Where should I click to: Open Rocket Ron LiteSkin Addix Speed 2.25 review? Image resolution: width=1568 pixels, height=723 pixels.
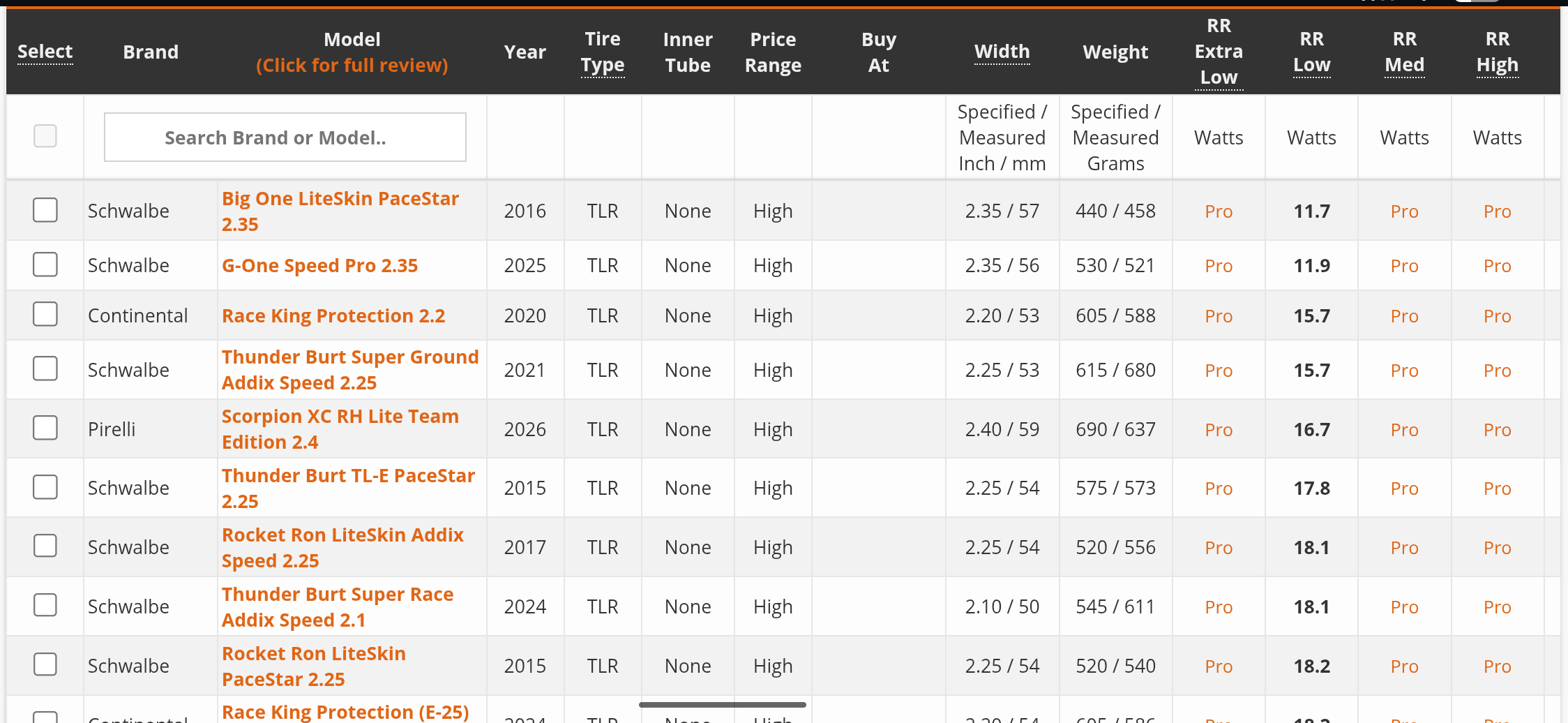342,548
